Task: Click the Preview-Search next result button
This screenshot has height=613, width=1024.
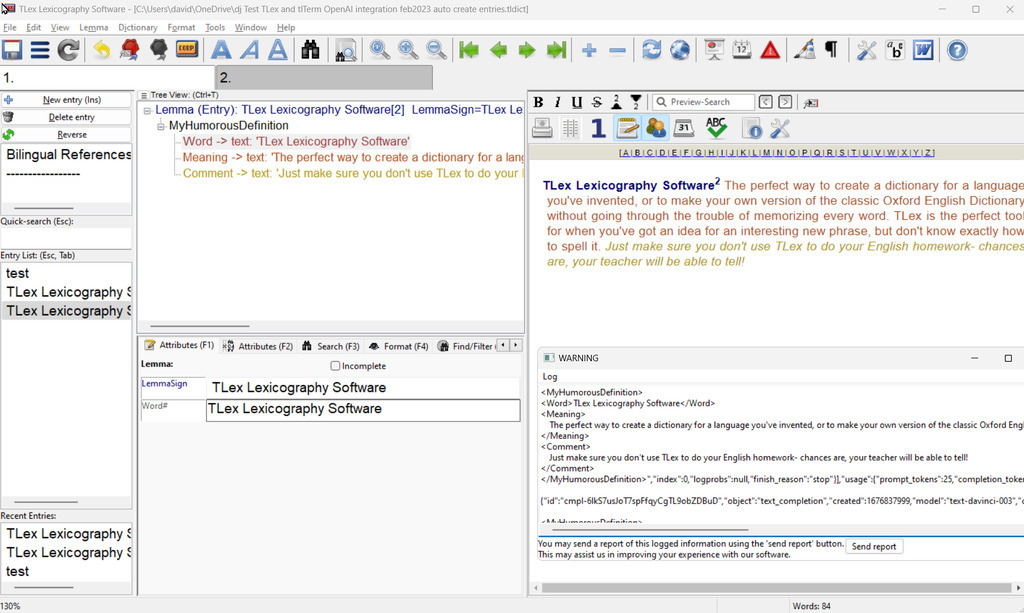Action: click(x=786, y=102)
